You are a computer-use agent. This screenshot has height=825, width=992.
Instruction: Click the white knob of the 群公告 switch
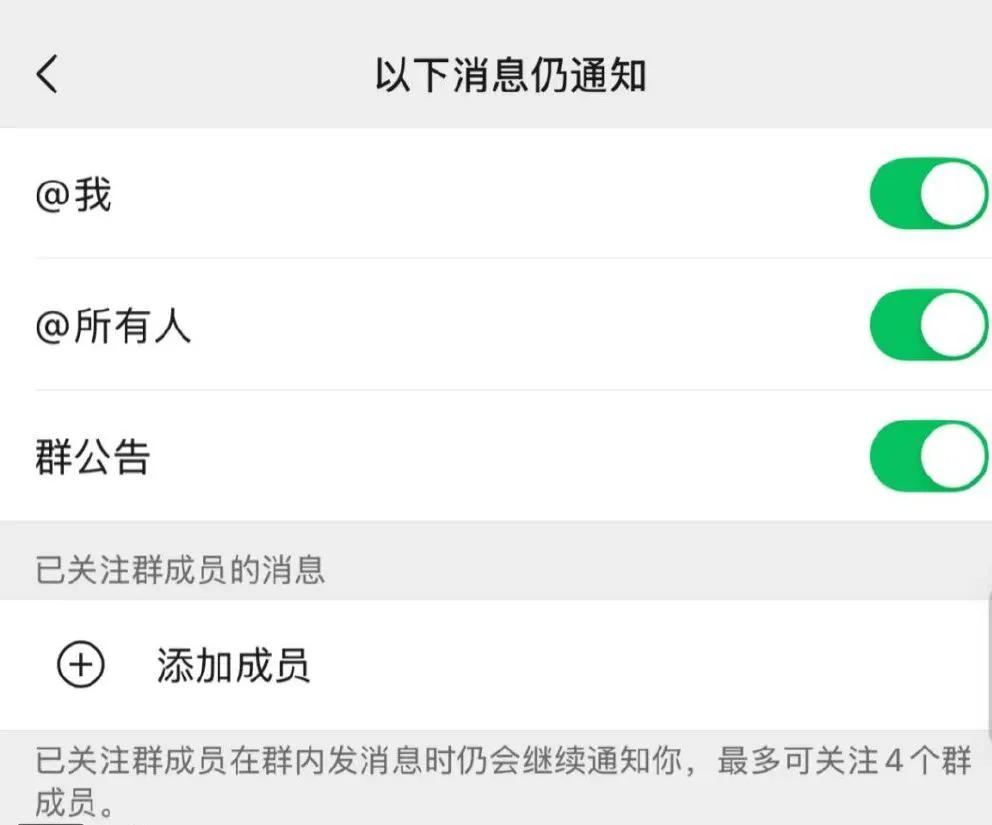click(x=953, y=456)
